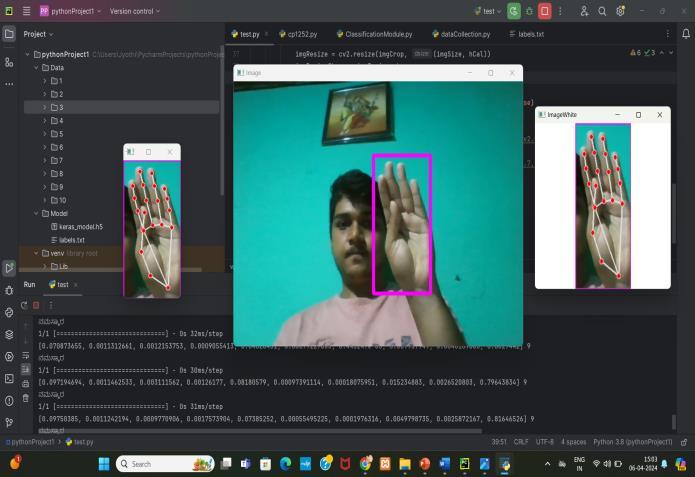This screenshot has width=695, height=477.
Task: Click the 4 spaces indent setting
Action: (574, 442)
